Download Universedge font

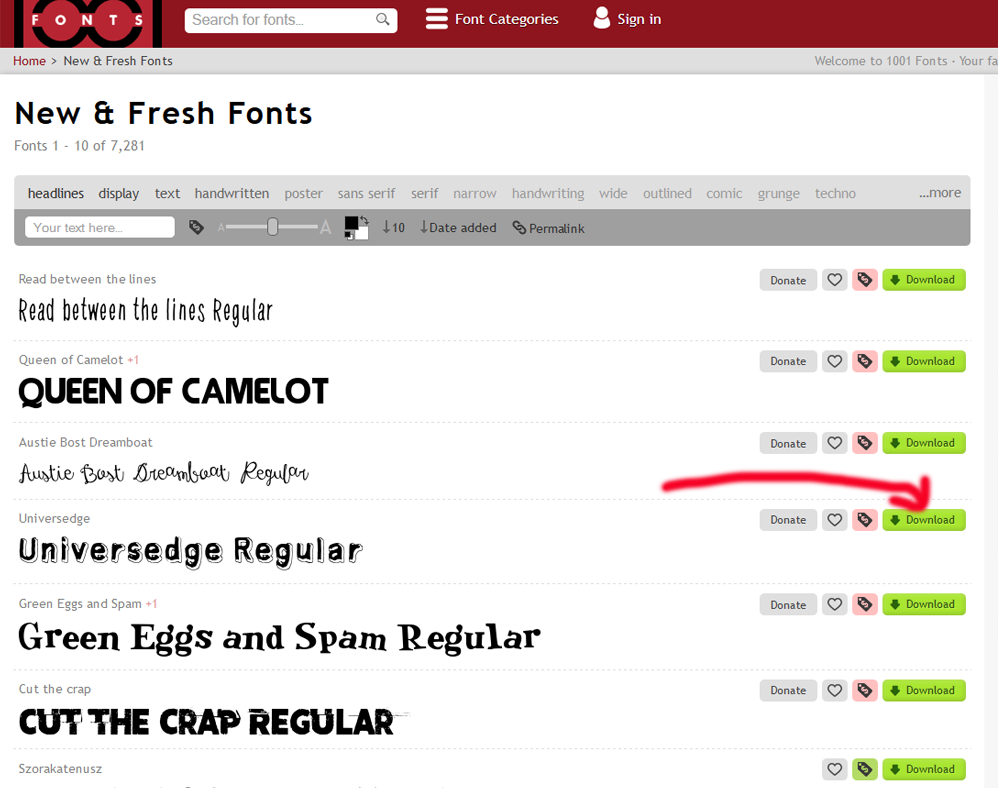coord(924,520)
